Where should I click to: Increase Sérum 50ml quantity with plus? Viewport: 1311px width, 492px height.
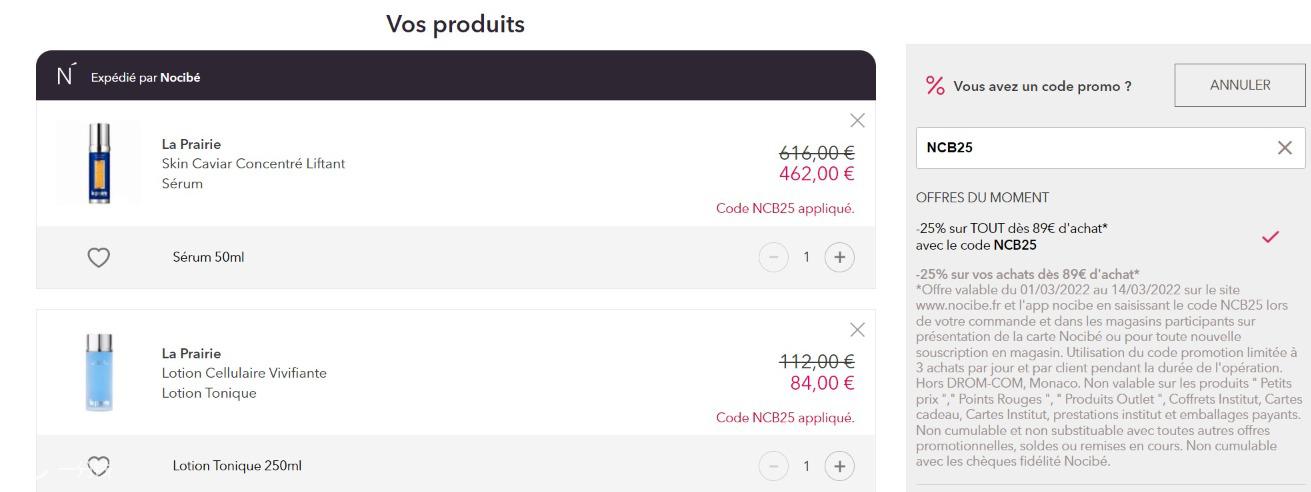(x=840, y=257)
